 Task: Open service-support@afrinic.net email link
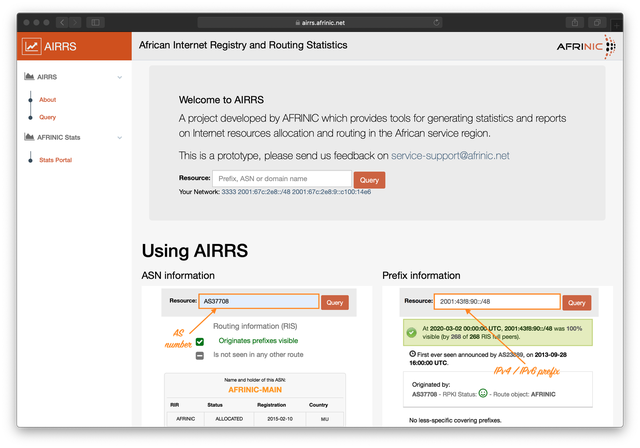coord(450,155)
